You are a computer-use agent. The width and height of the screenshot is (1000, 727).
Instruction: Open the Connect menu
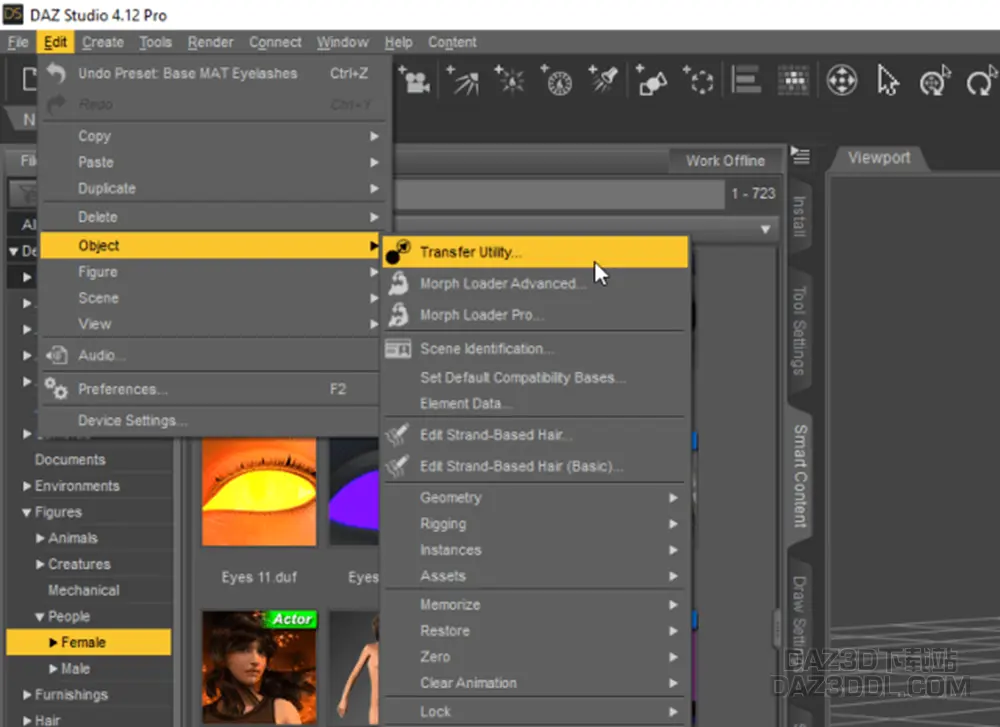click(275, 42)
